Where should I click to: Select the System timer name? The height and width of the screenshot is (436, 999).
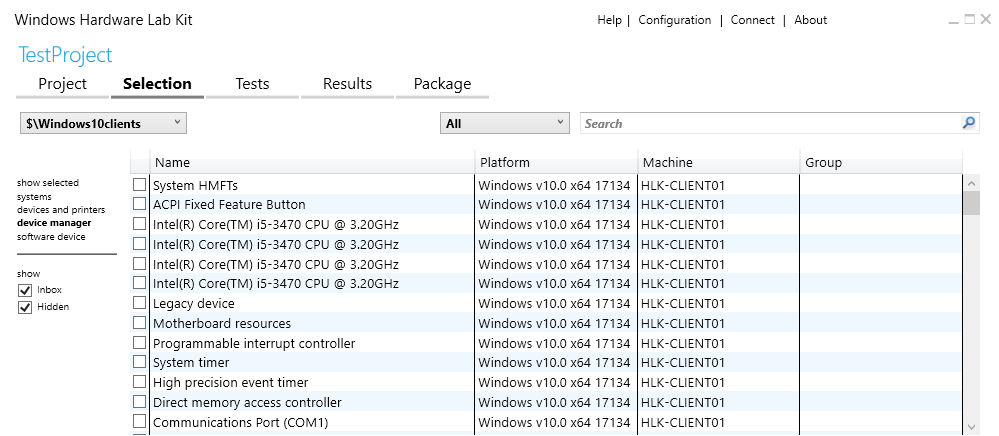(191, 363)
